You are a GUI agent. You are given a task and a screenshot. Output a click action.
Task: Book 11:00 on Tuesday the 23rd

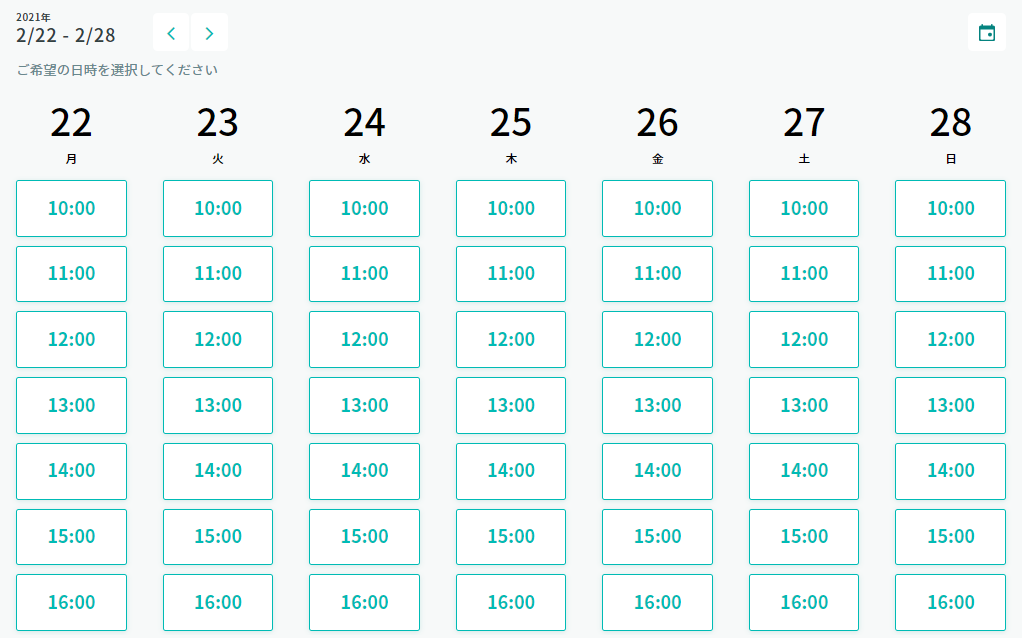(x=218, y=274)
